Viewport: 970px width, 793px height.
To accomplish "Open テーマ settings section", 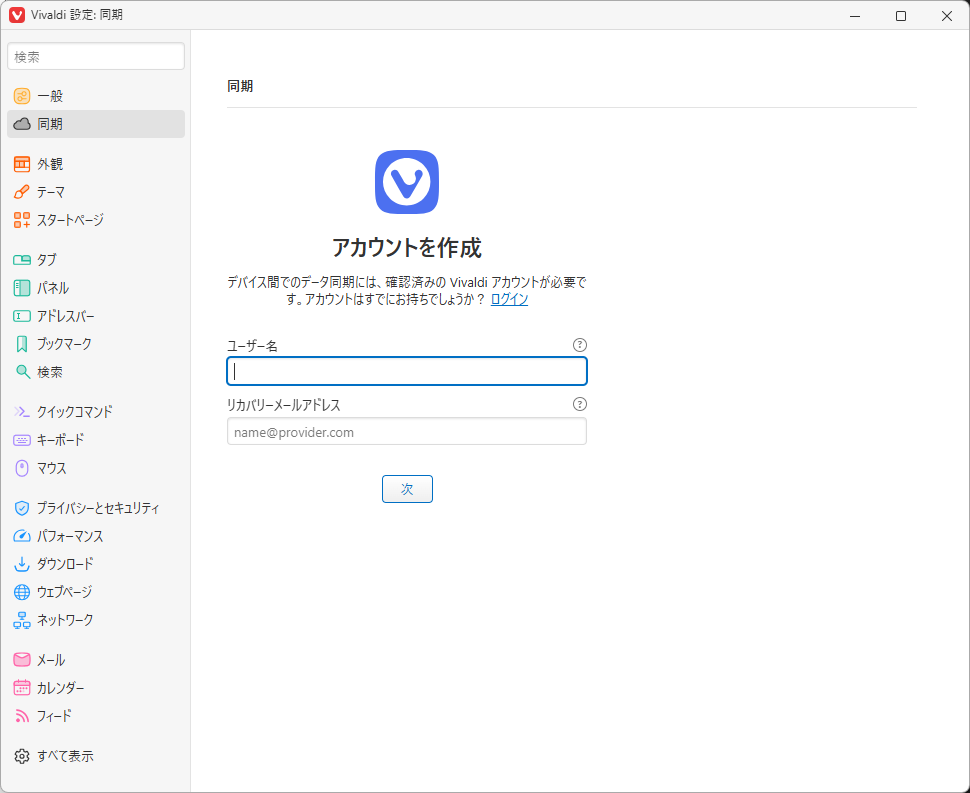I will tap(51, 192).
